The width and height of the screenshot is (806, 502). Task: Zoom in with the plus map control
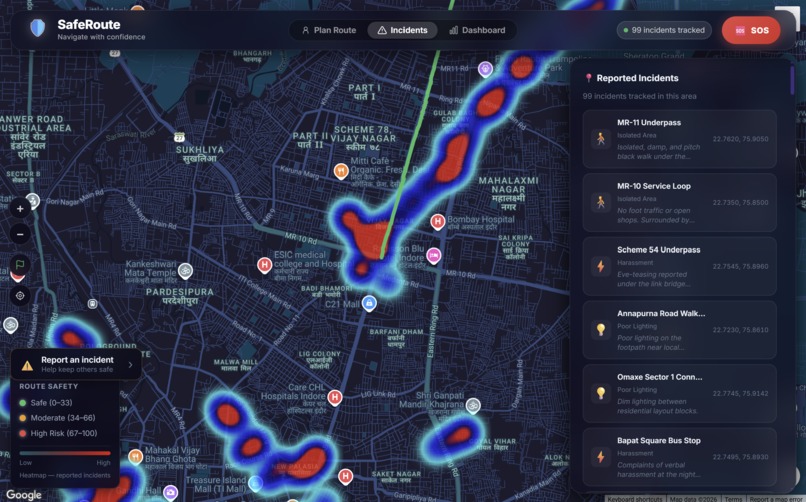point(20,209)
